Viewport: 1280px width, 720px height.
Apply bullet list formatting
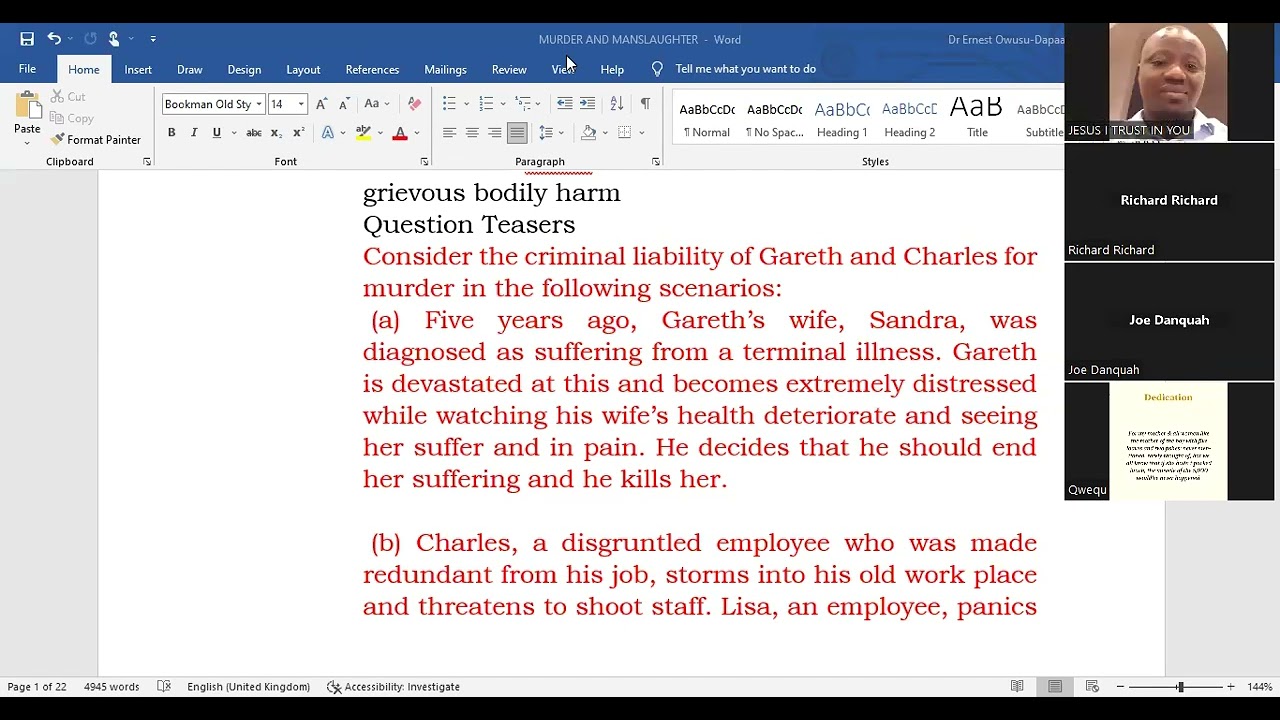click(449, 104)
